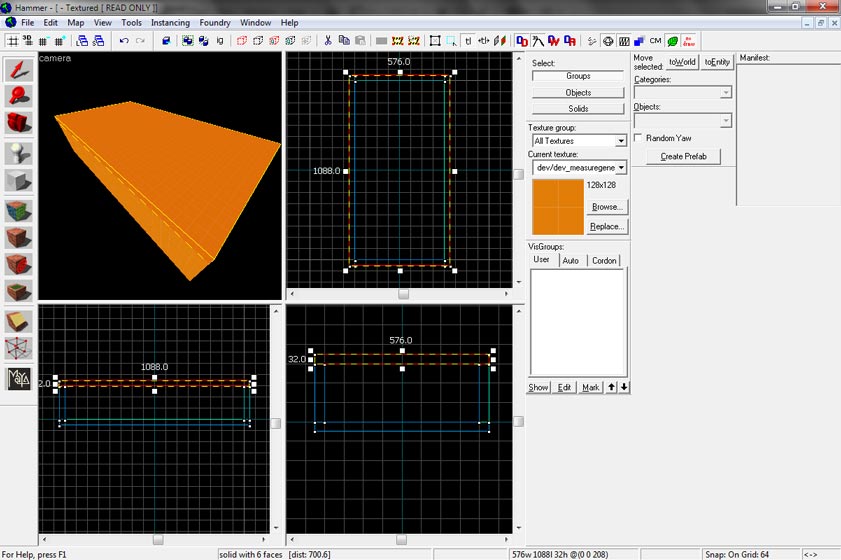Click the Hide selected objects icon

tap(242, 41)
